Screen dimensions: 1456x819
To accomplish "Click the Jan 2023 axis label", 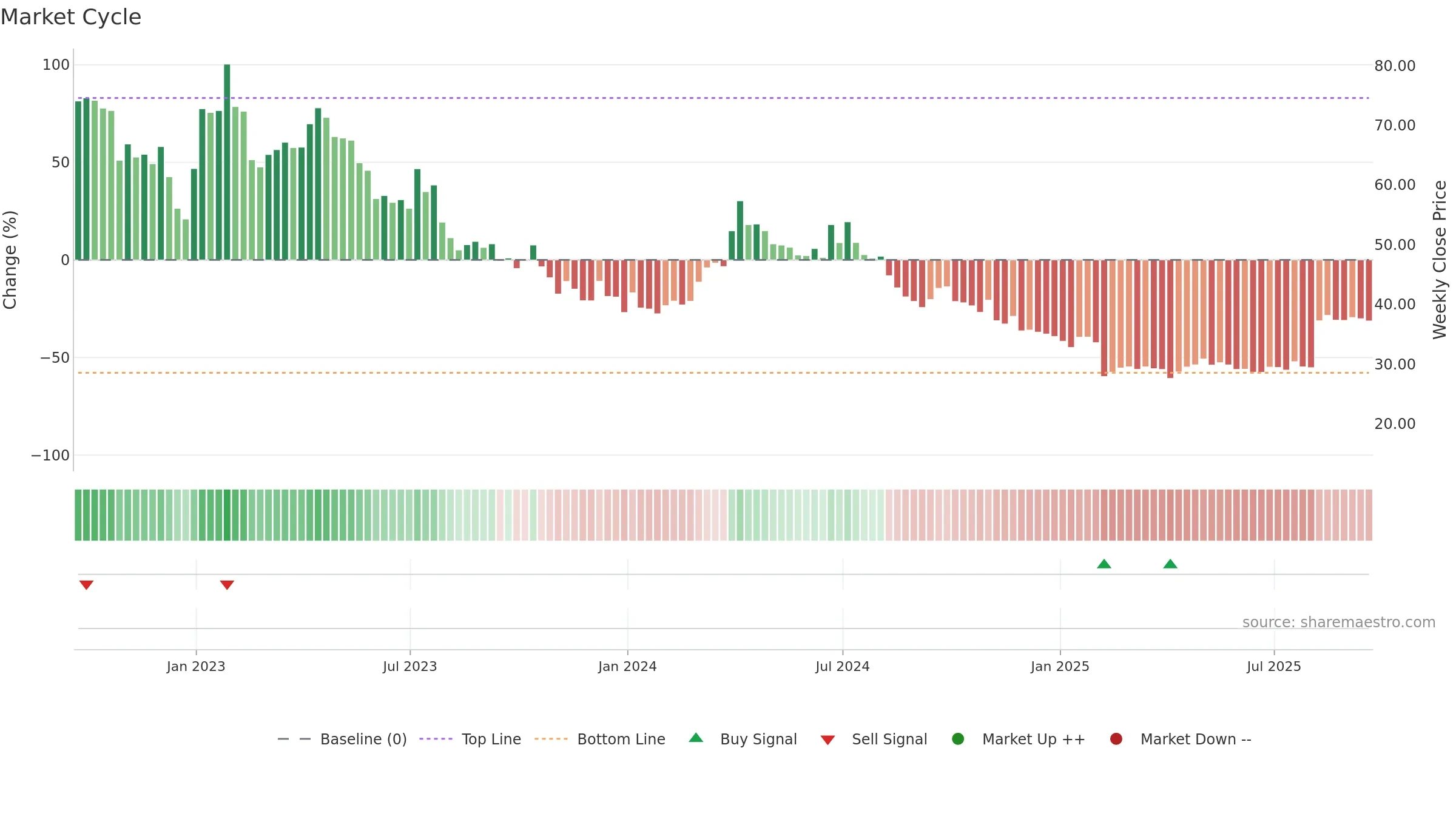I will [x=196, y=667].
